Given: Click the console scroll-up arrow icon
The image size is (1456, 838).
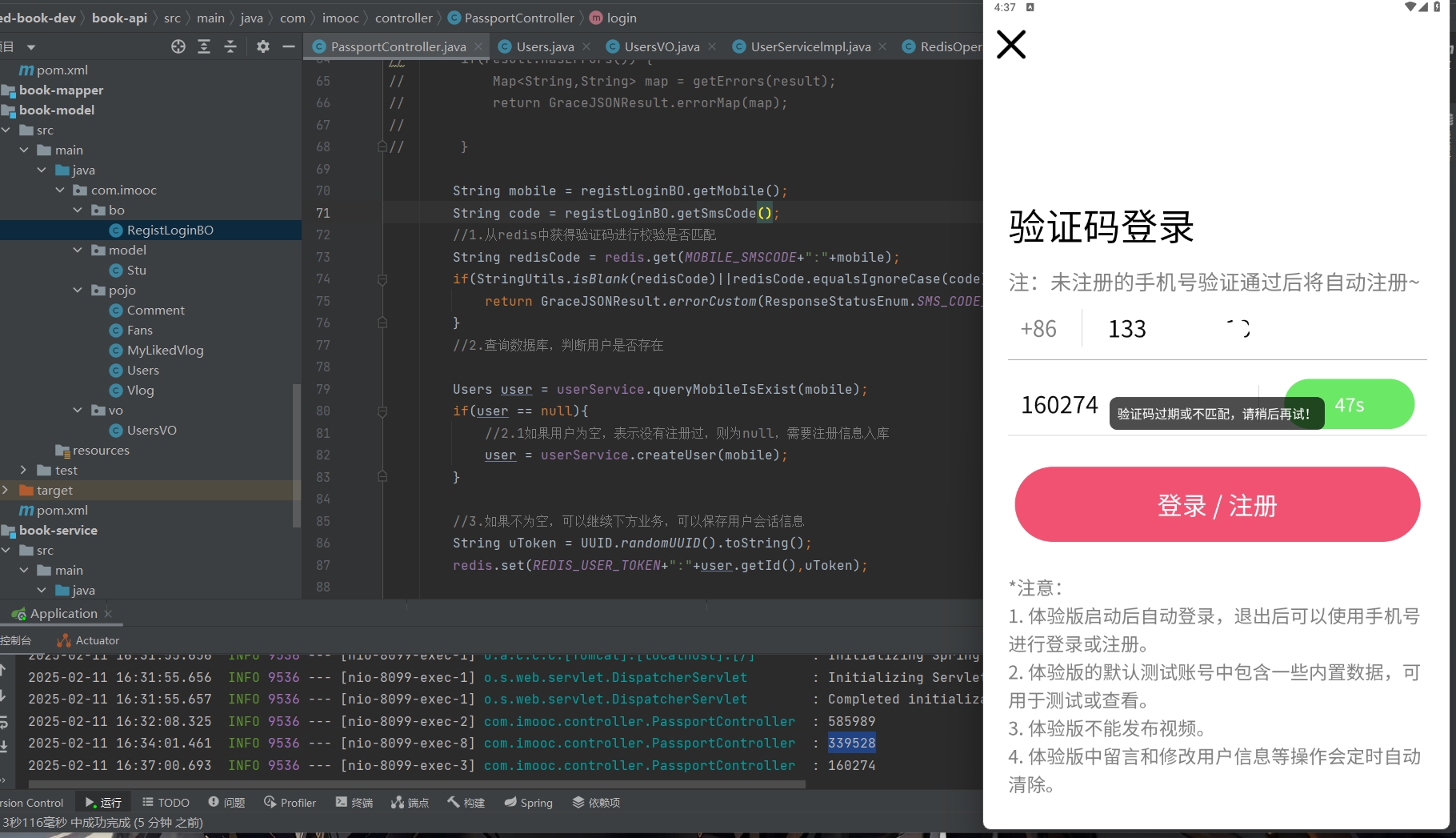Looking at the screenshot, I should pyautogui.click(x=3, y=670).
